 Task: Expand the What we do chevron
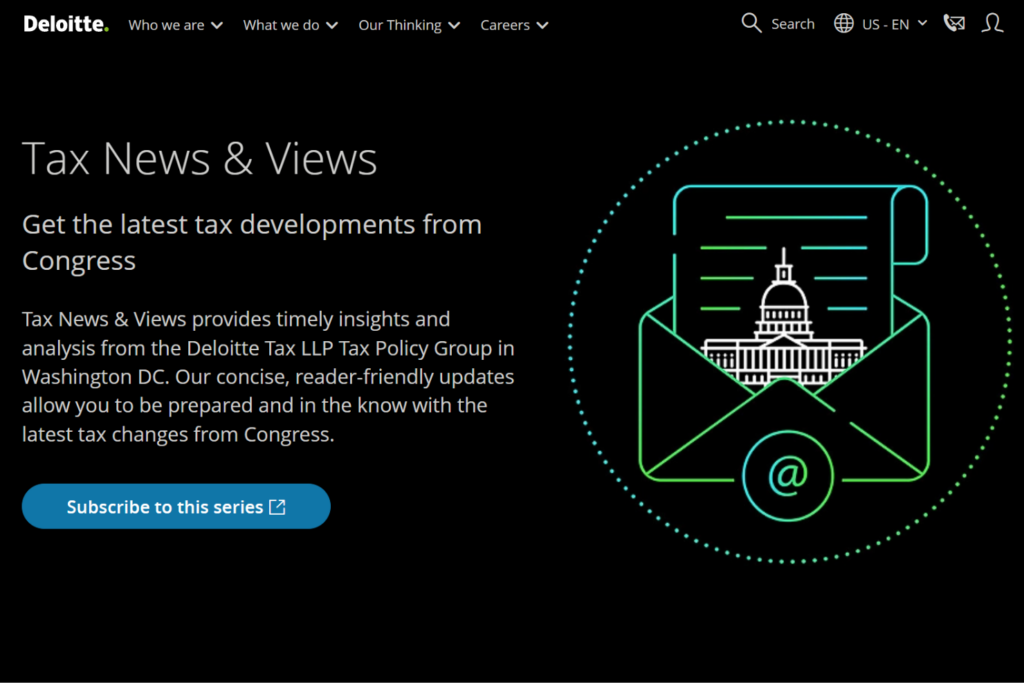(332, 25)
